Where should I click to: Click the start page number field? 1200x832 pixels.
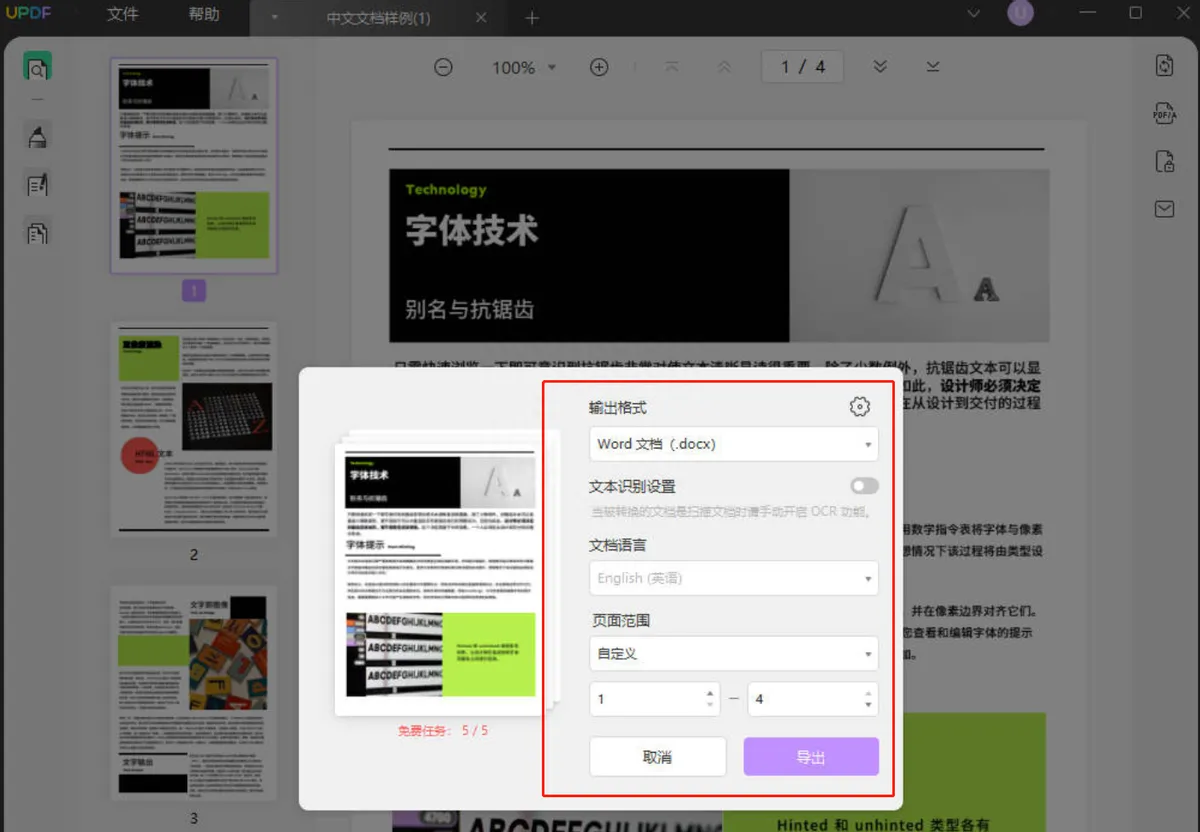645,699
